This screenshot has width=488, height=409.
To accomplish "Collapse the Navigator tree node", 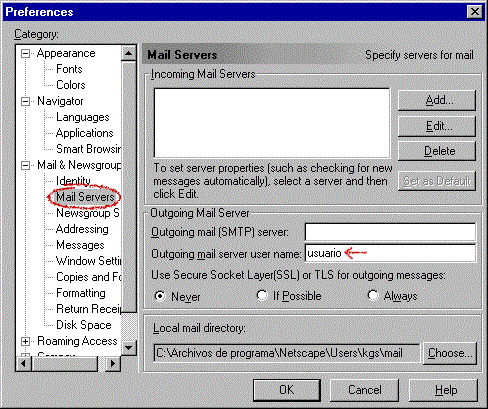I will click(25, 101).
